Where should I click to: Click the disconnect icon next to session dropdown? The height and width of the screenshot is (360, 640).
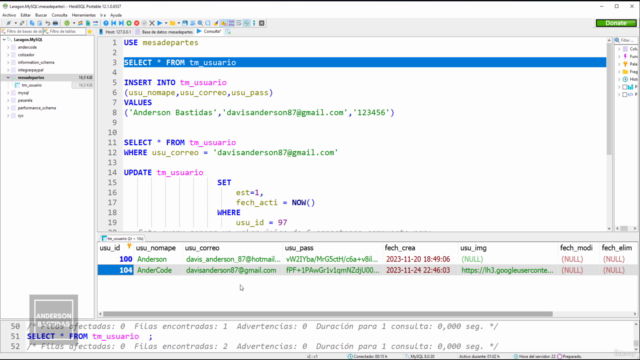[x=22, y=23]
